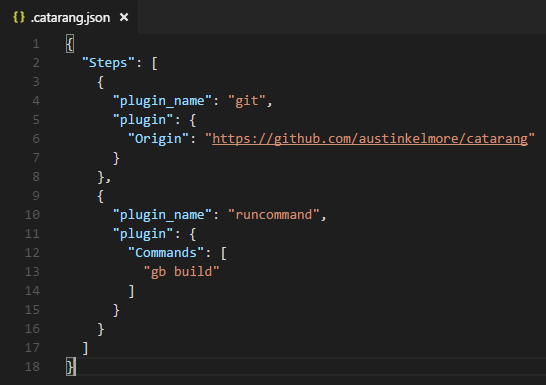The width and height of the screenshot is (546, 385).
Task: Click line number 1 in gutter
Action: [36, 44]
